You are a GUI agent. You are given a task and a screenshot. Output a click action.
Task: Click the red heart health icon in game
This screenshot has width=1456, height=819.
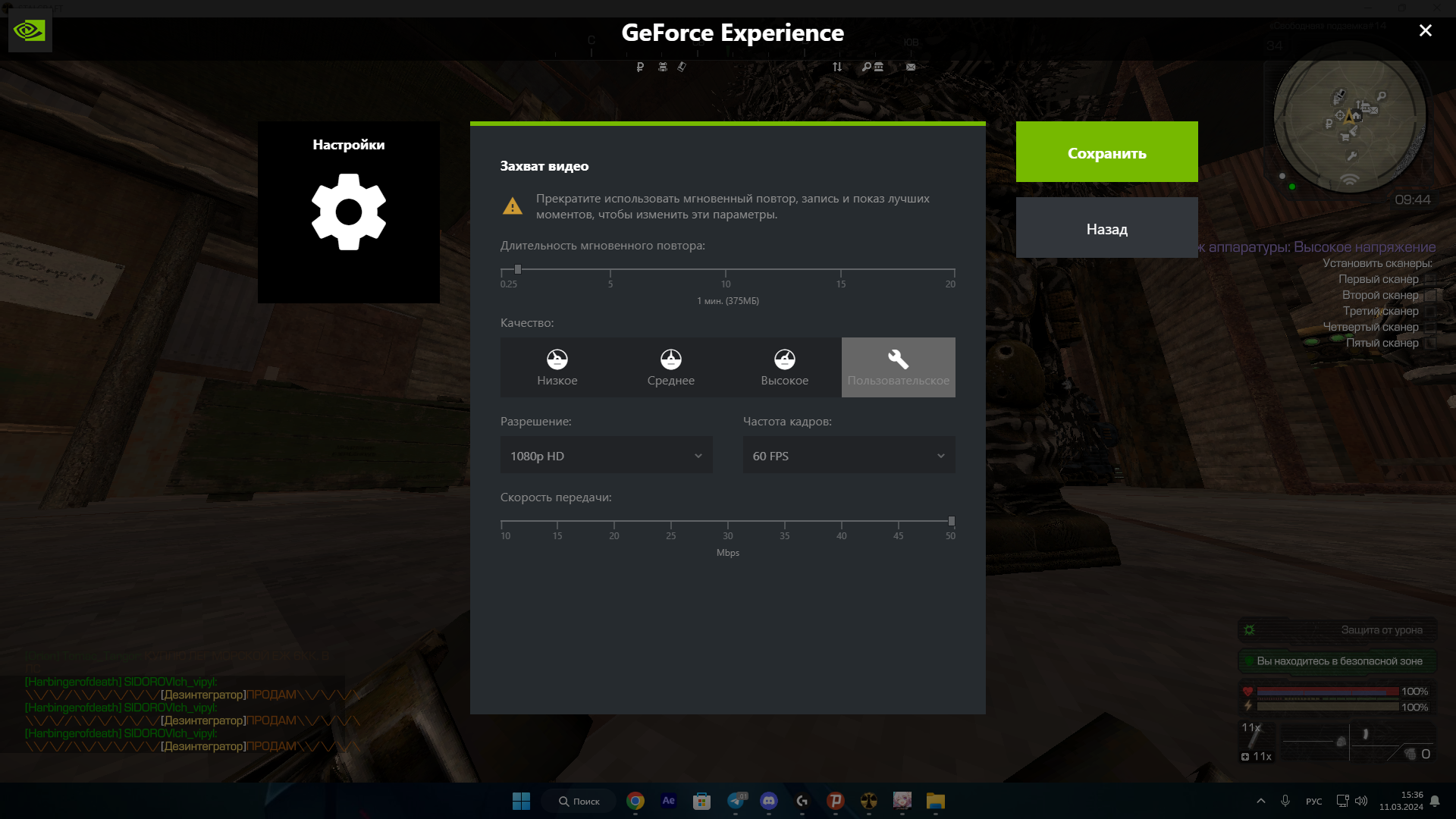click(x=1247, y=692)
